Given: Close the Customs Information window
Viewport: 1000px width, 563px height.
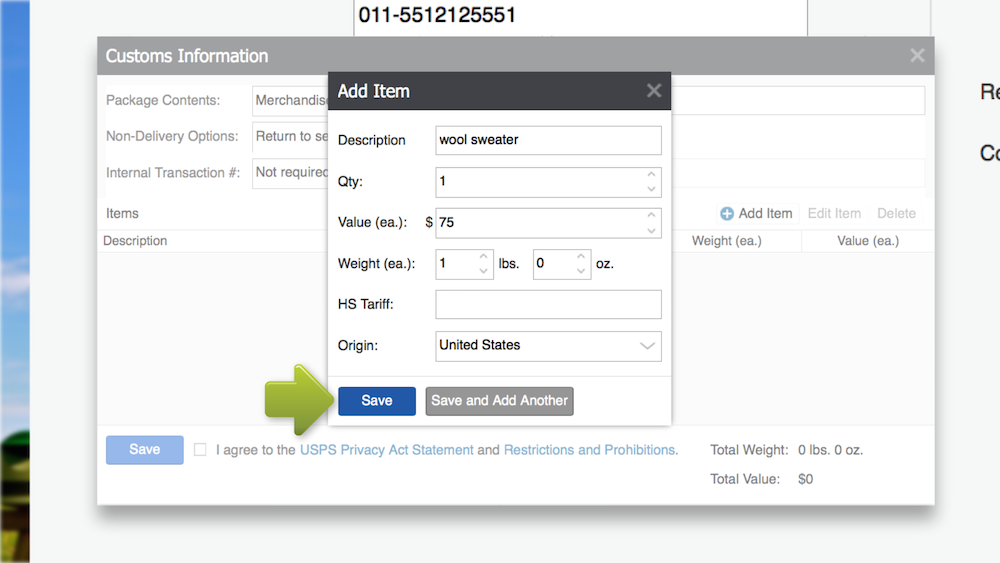Looking at the screenshot, I should pos(917,56).
